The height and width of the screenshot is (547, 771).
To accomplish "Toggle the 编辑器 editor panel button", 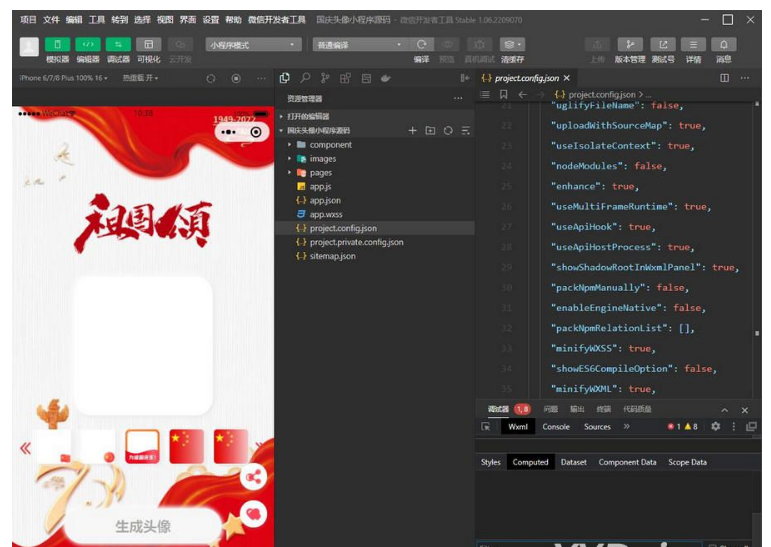I will pyautogui.click(x=88, y=45).
